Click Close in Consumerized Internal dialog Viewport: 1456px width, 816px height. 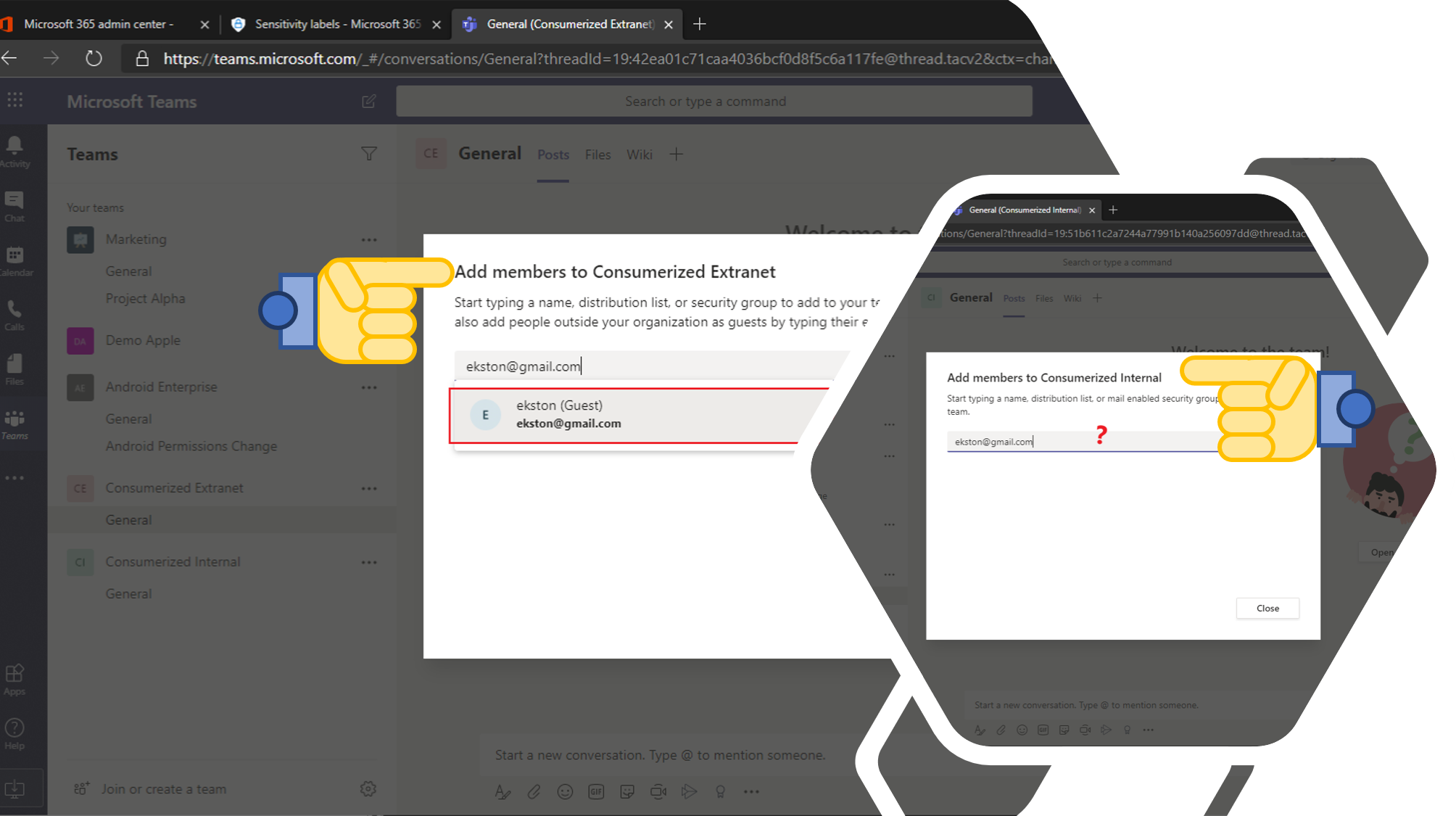coord(1267,609)
